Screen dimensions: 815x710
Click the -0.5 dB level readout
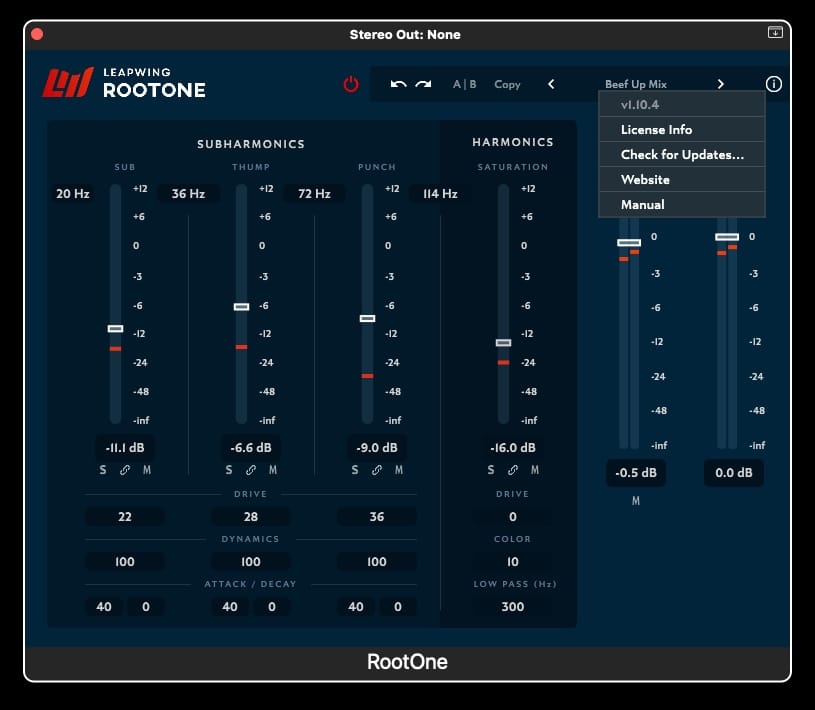tap(636, 472)
